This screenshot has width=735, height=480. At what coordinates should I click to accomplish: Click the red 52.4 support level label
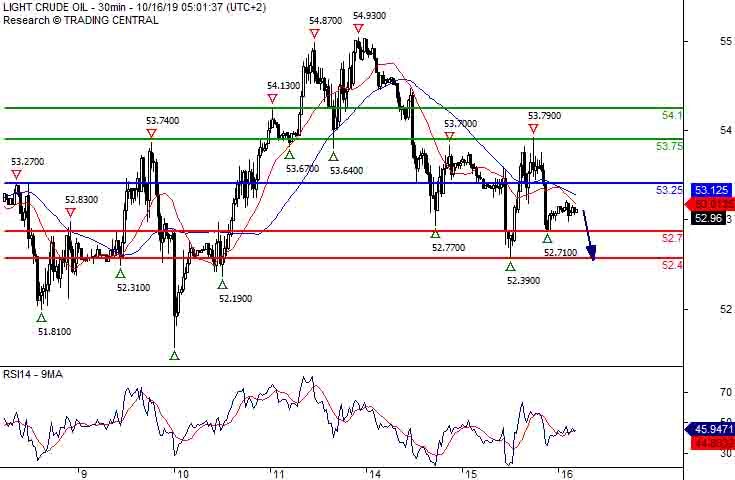point(672,265)
